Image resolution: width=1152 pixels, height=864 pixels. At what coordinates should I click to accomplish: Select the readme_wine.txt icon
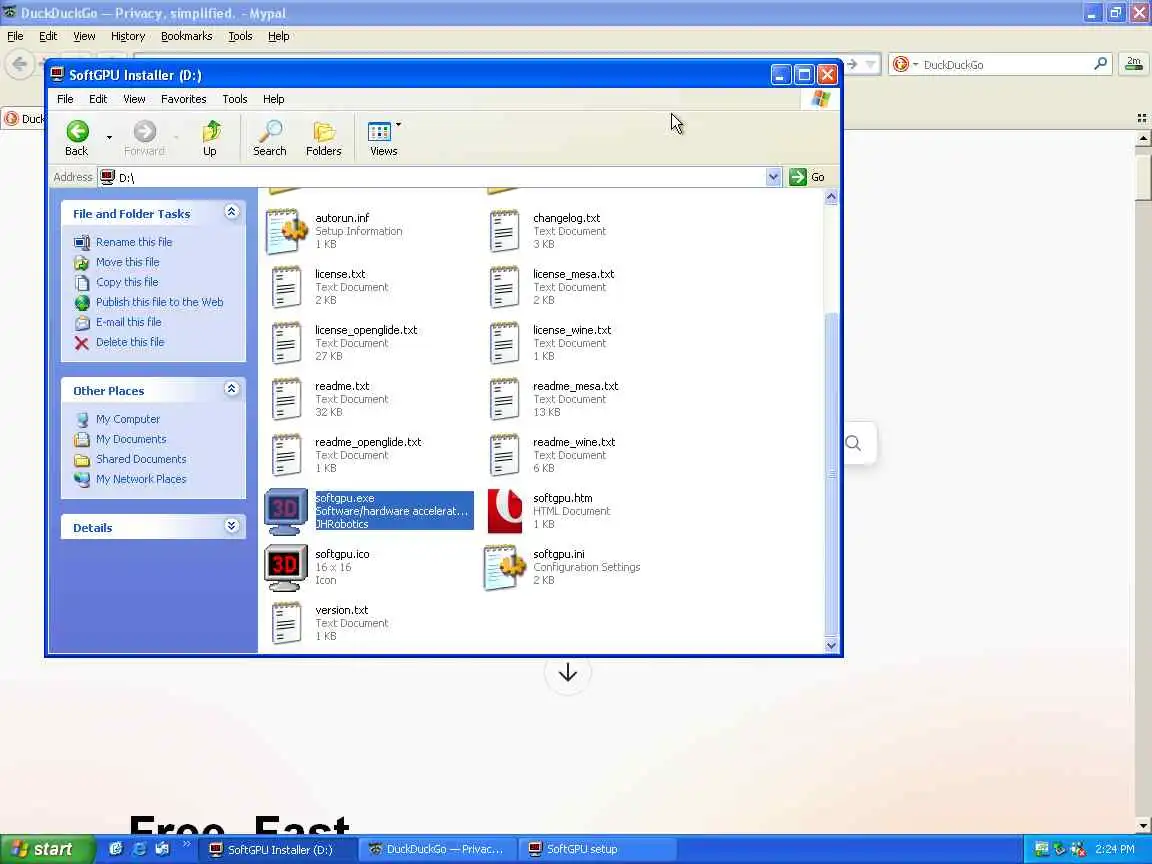click(504, 454)
